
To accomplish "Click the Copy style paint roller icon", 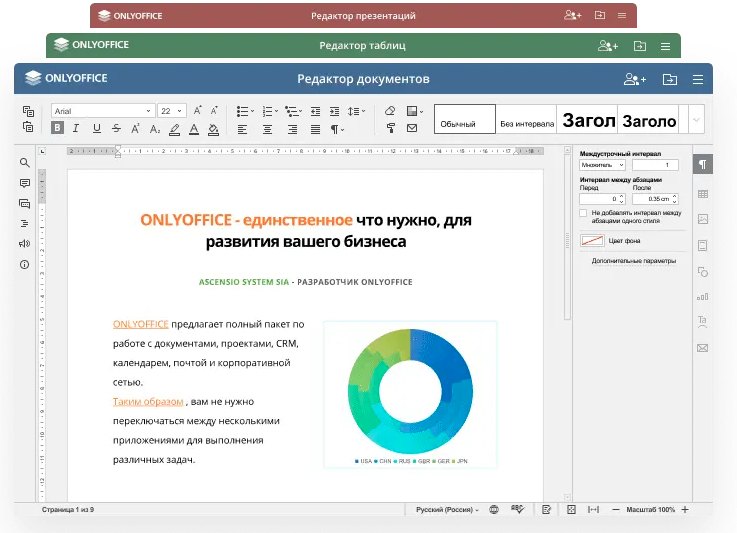I will coord(390,128).
